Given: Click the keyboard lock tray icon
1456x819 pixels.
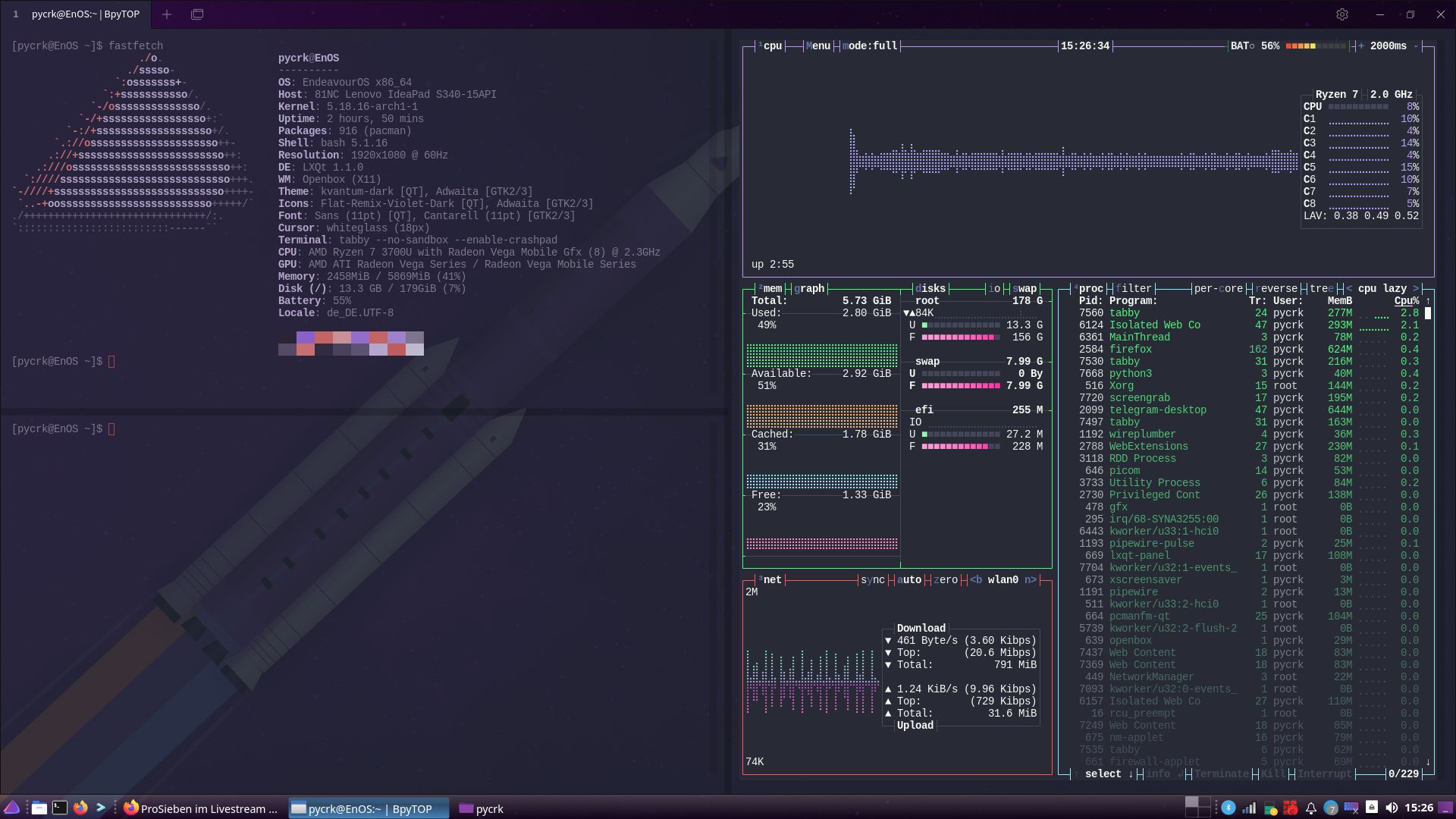Looking at the screenshot, I should pyautogui.click(x=1372, y=808).
